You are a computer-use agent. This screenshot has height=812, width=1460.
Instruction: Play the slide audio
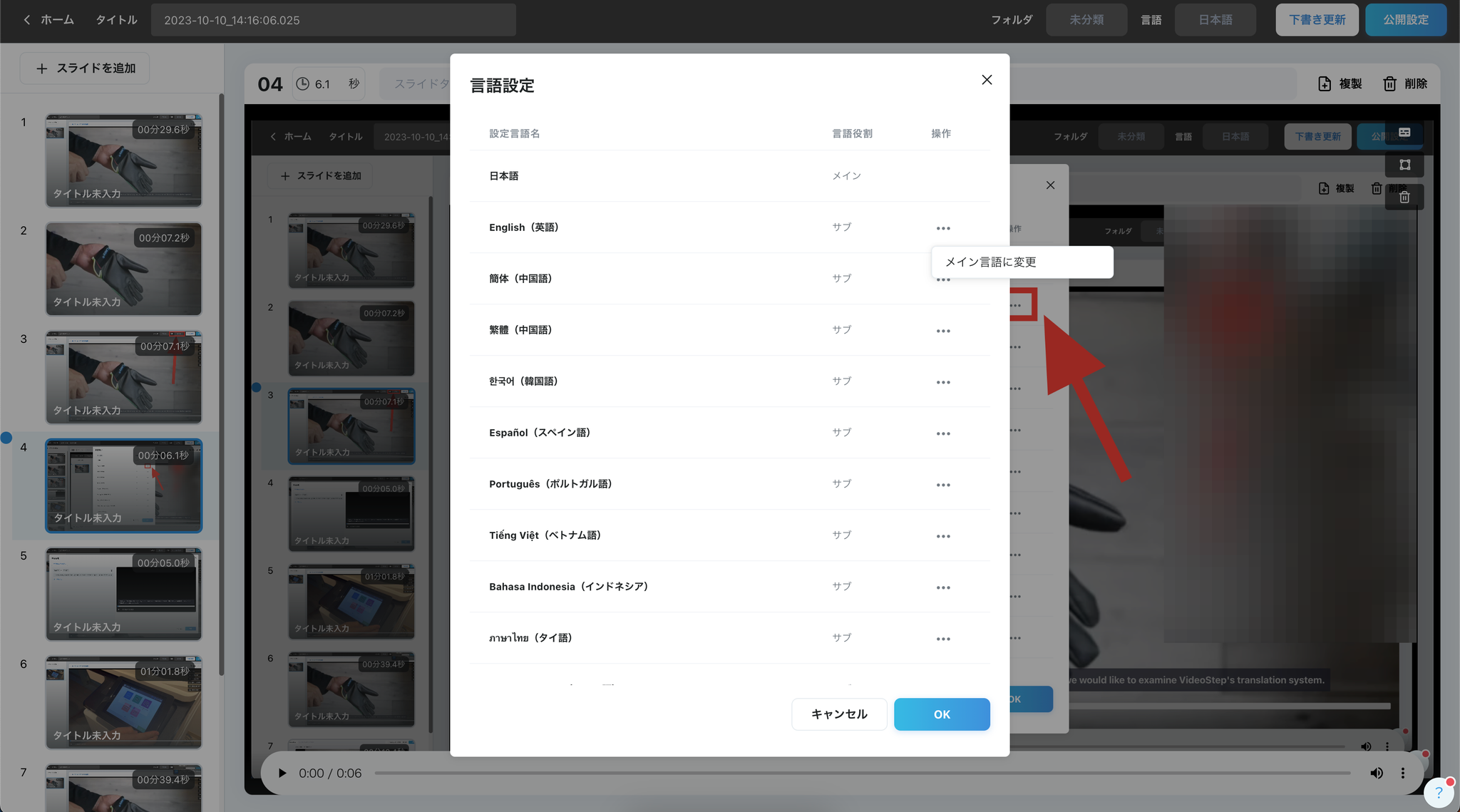pos(282,774)
